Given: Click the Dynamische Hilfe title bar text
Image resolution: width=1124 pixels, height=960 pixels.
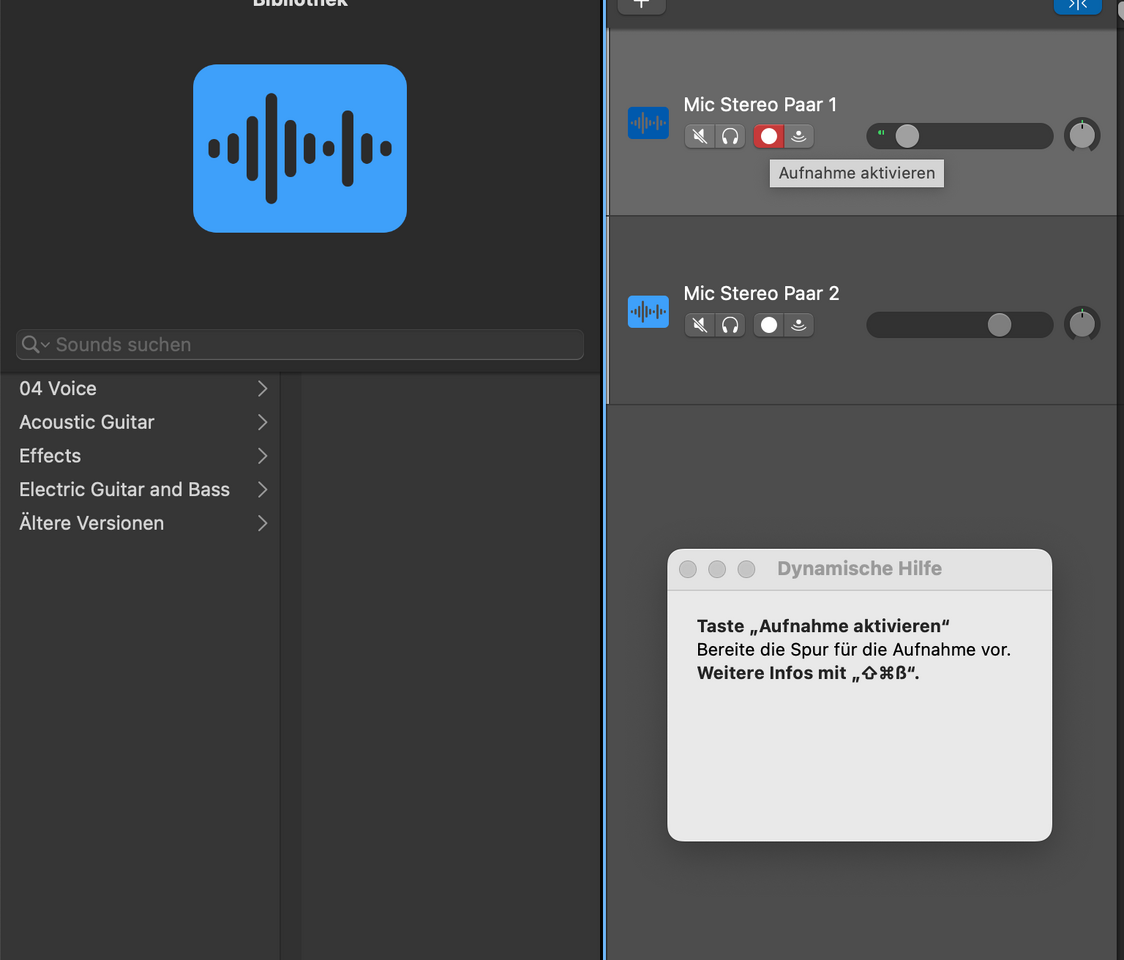Looking at the screenshot, I should pyautogui.click(x=859, y=569).
